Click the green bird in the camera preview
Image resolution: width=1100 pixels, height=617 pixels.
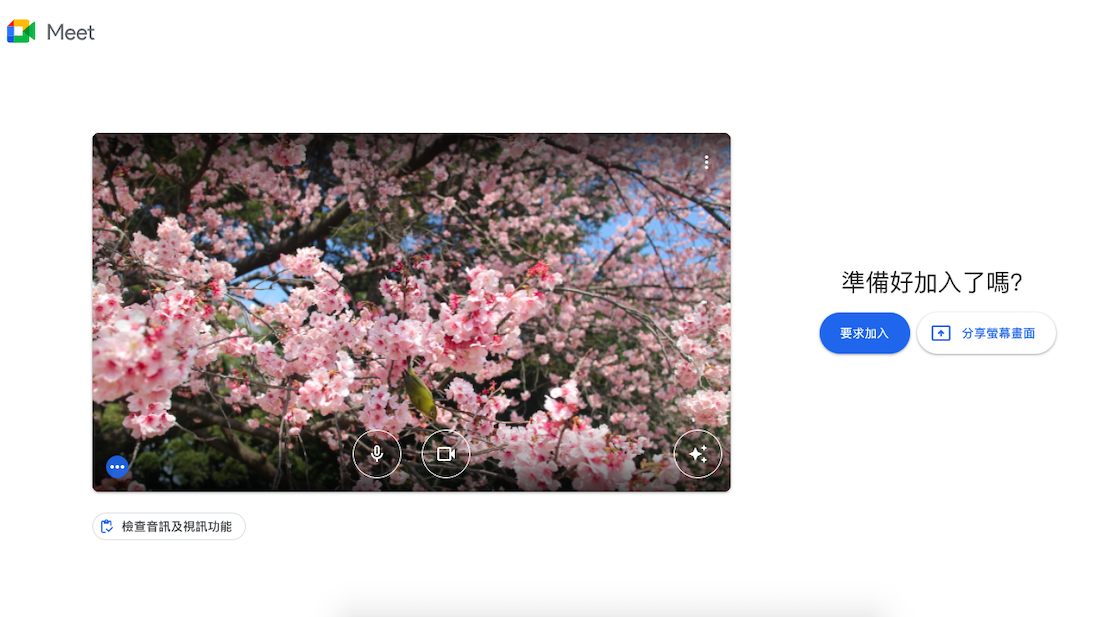[x=421, y=394]
